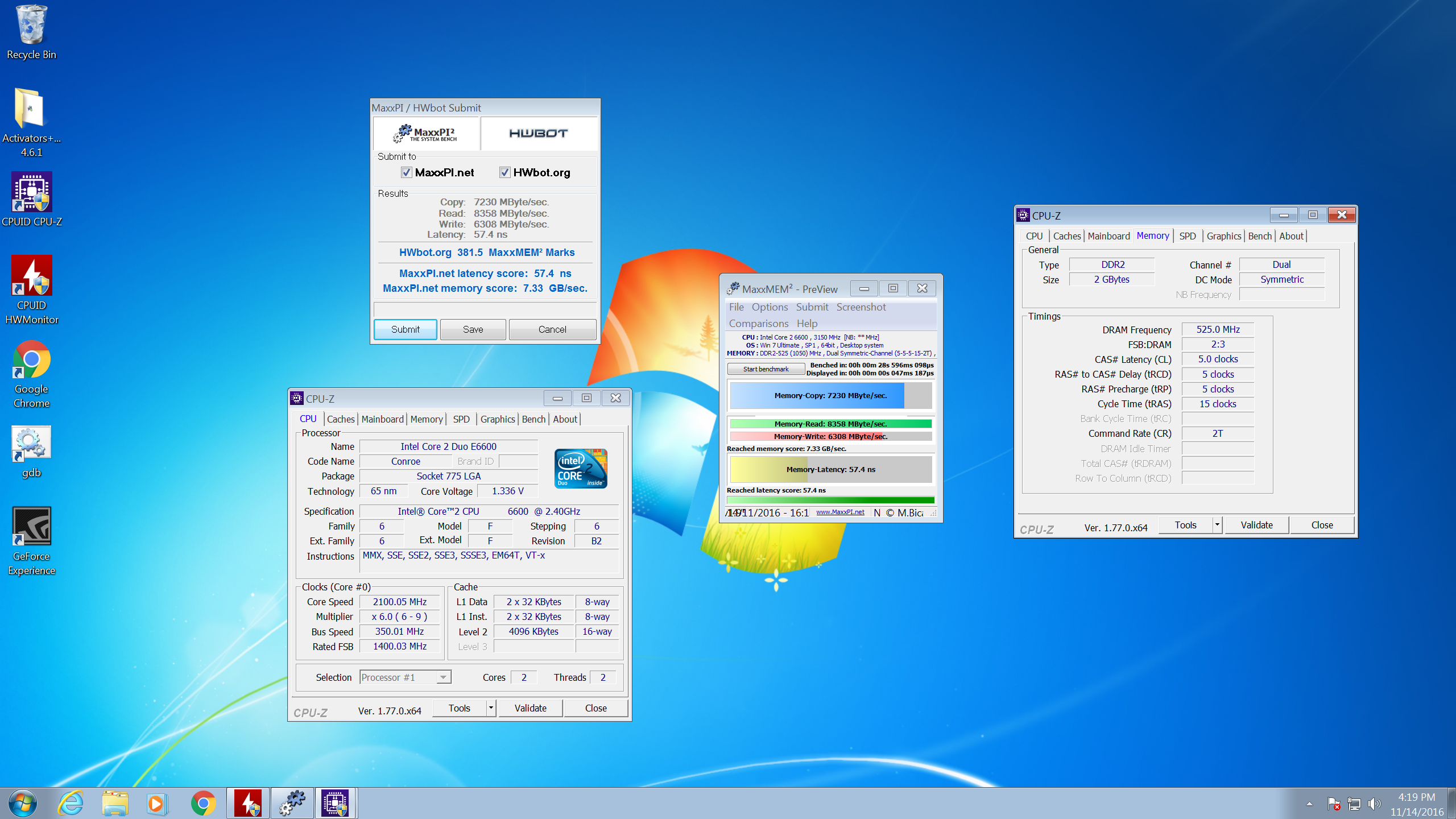Open the Screenshot menu in MaxxMEM²

click(861, 307)
